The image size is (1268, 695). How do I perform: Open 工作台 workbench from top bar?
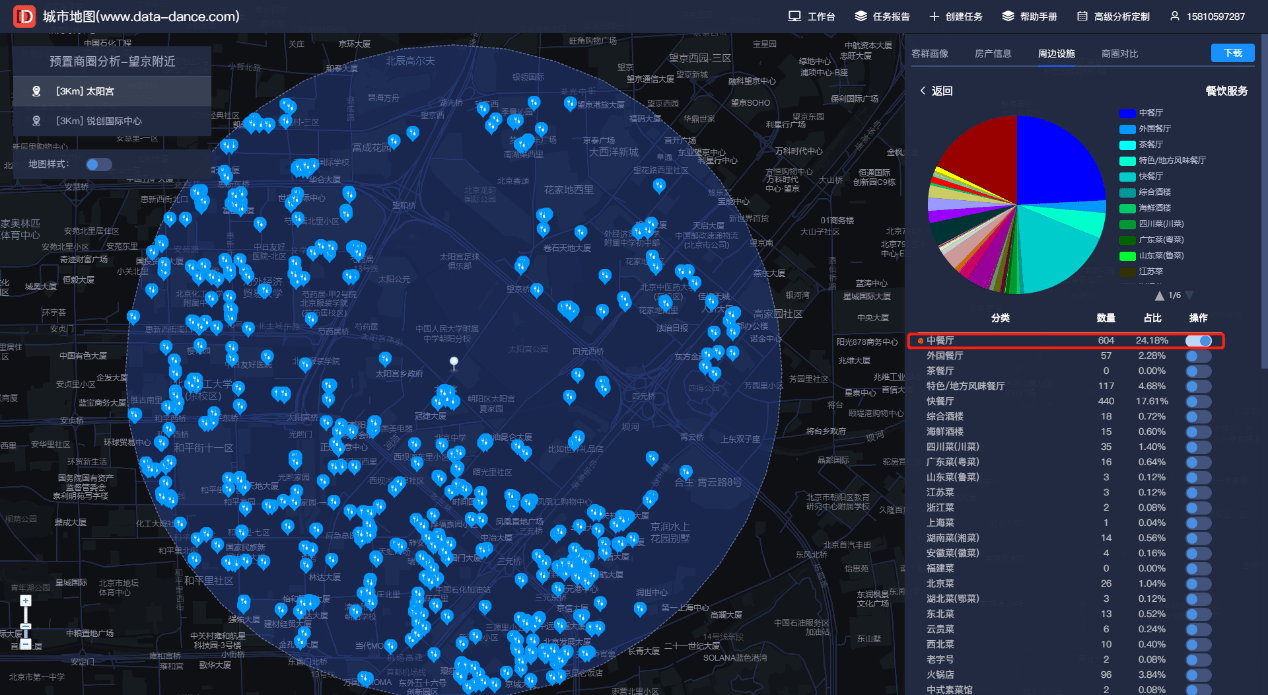(x=811, y=17)
